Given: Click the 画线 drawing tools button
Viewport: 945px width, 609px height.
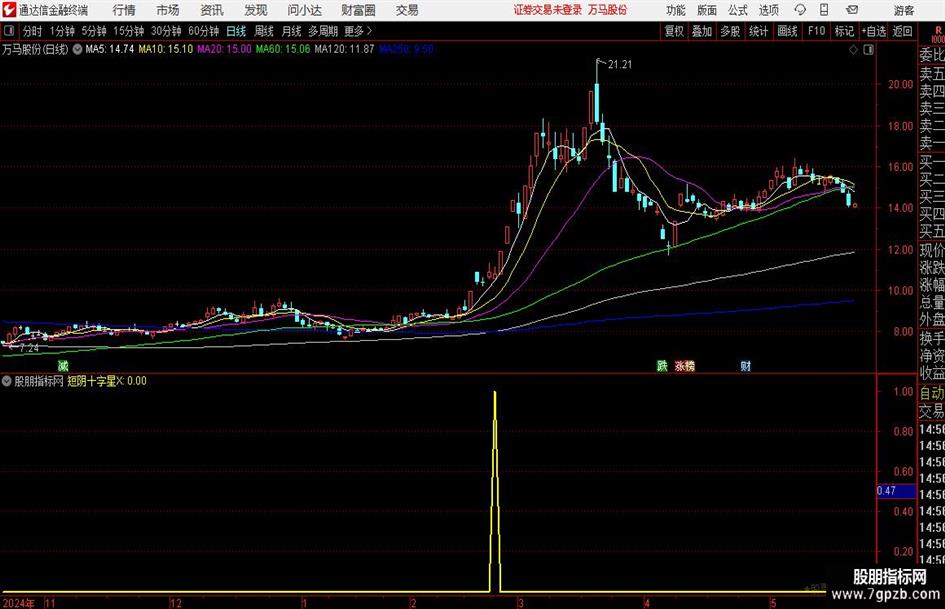Looking at the screenshot, I should tap(787, 31).
